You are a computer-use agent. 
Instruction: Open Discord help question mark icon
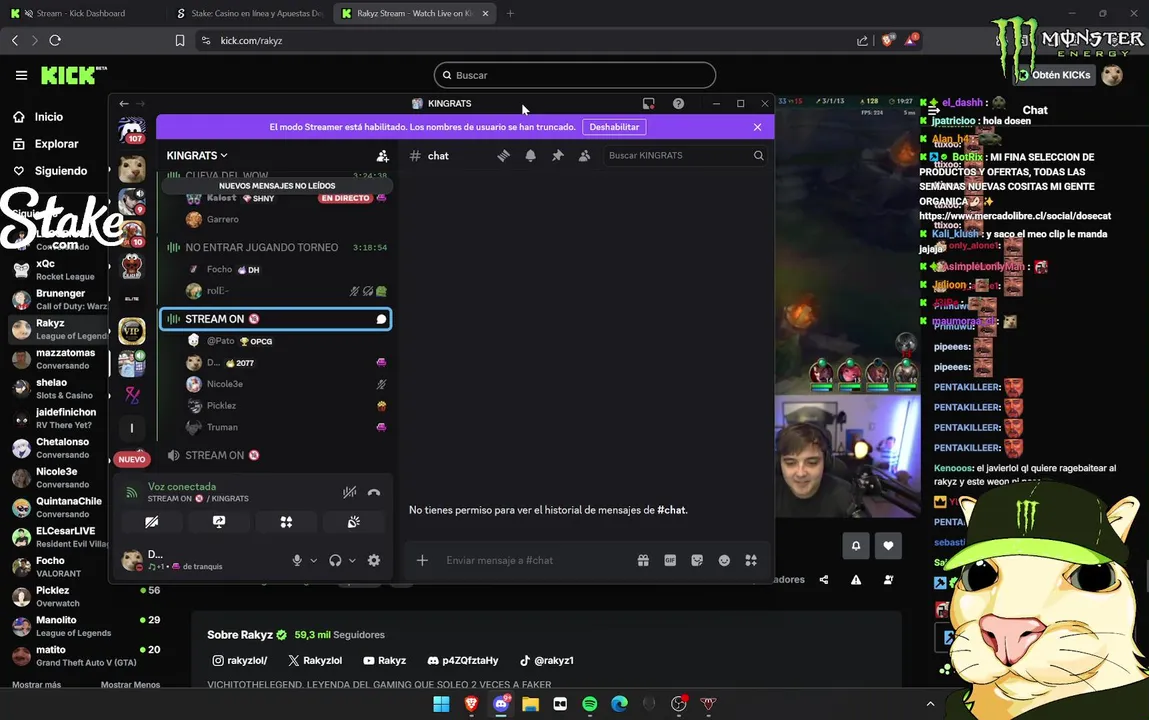click(679, 103)
